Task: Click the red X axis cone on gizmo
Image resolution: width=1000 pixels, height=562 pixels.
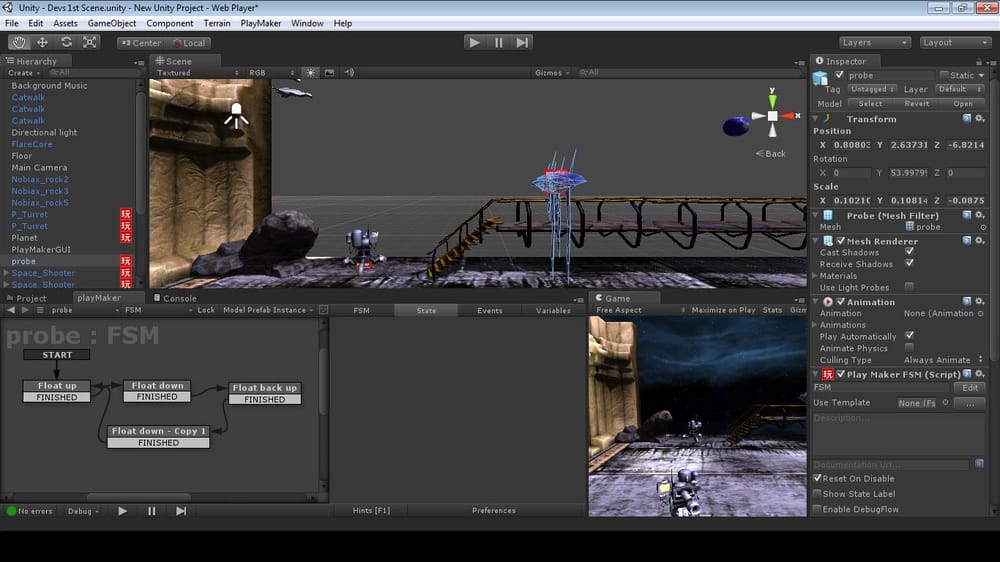Action: pos(787,116)
